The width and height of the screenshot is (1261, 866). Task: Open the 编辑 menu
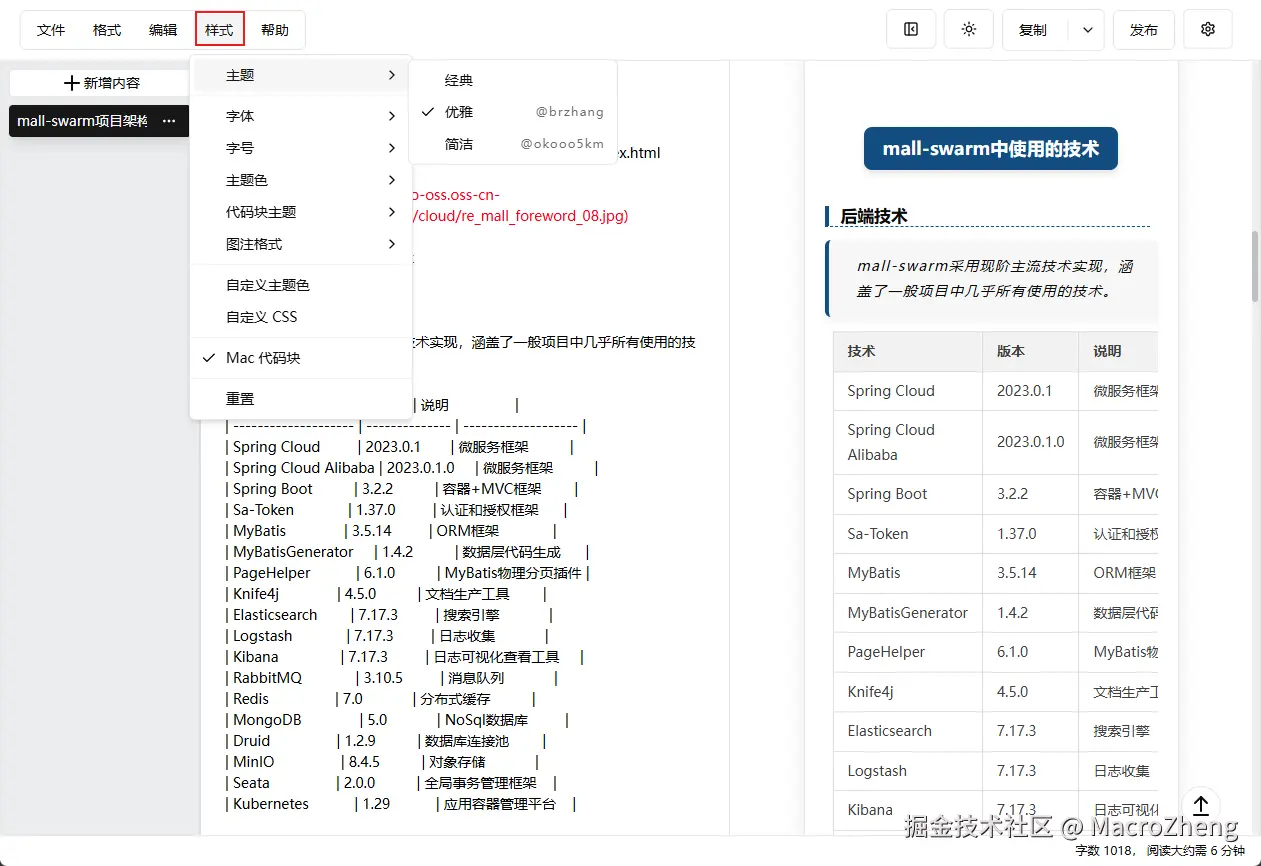click(x=163, y=30)
